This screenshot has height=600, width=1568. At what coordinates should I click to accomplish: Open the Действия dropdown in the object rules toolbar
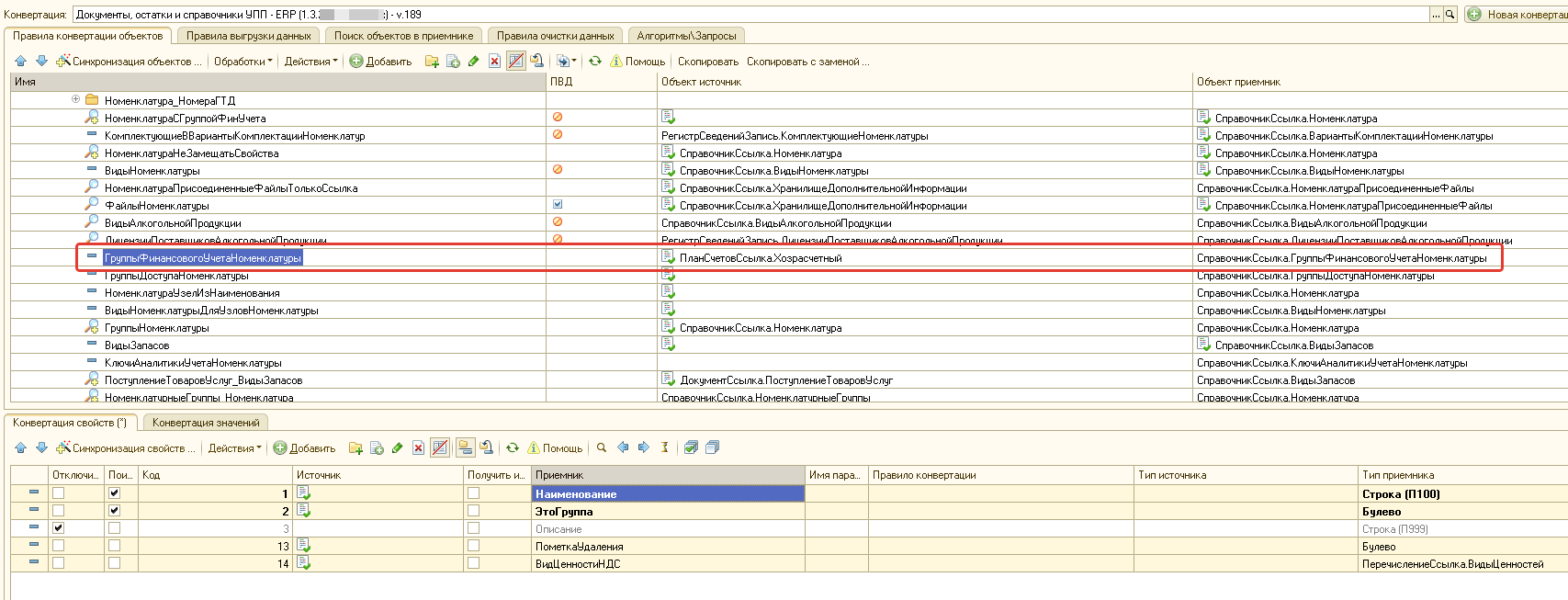click(310, 62)
